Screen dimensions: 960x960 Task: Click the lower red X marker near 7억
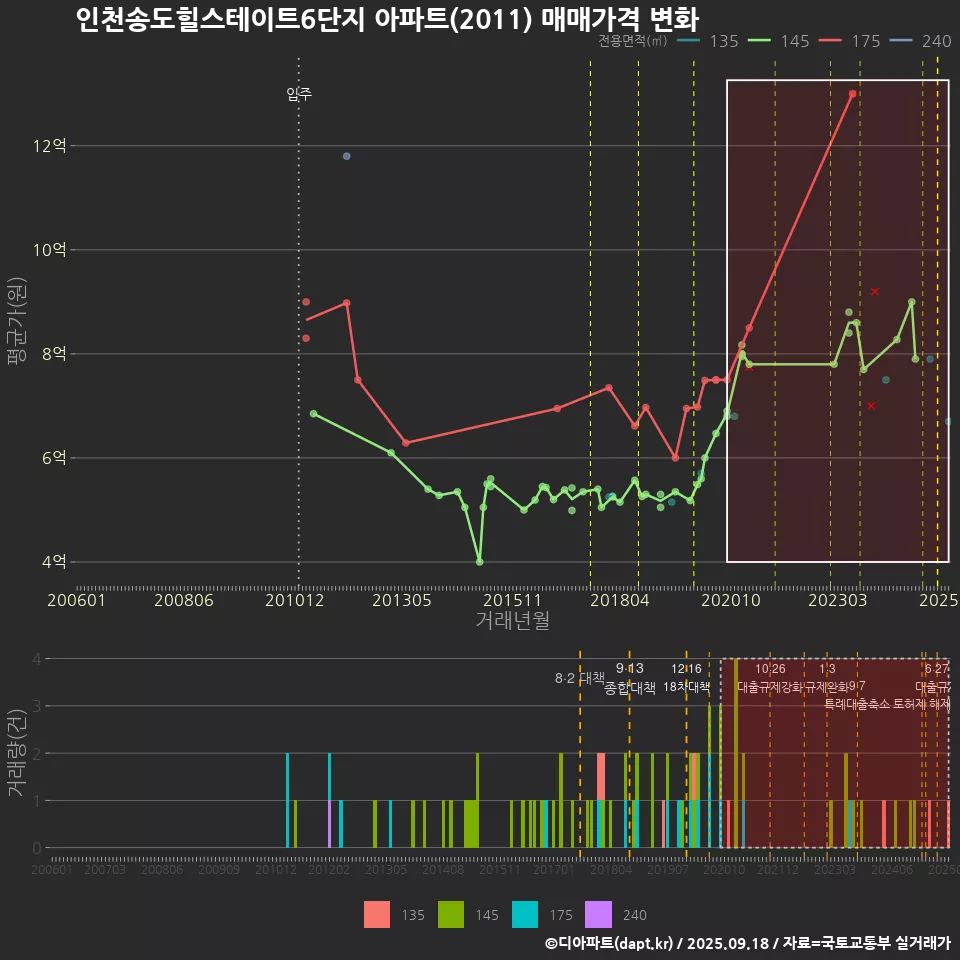(871, 406)
